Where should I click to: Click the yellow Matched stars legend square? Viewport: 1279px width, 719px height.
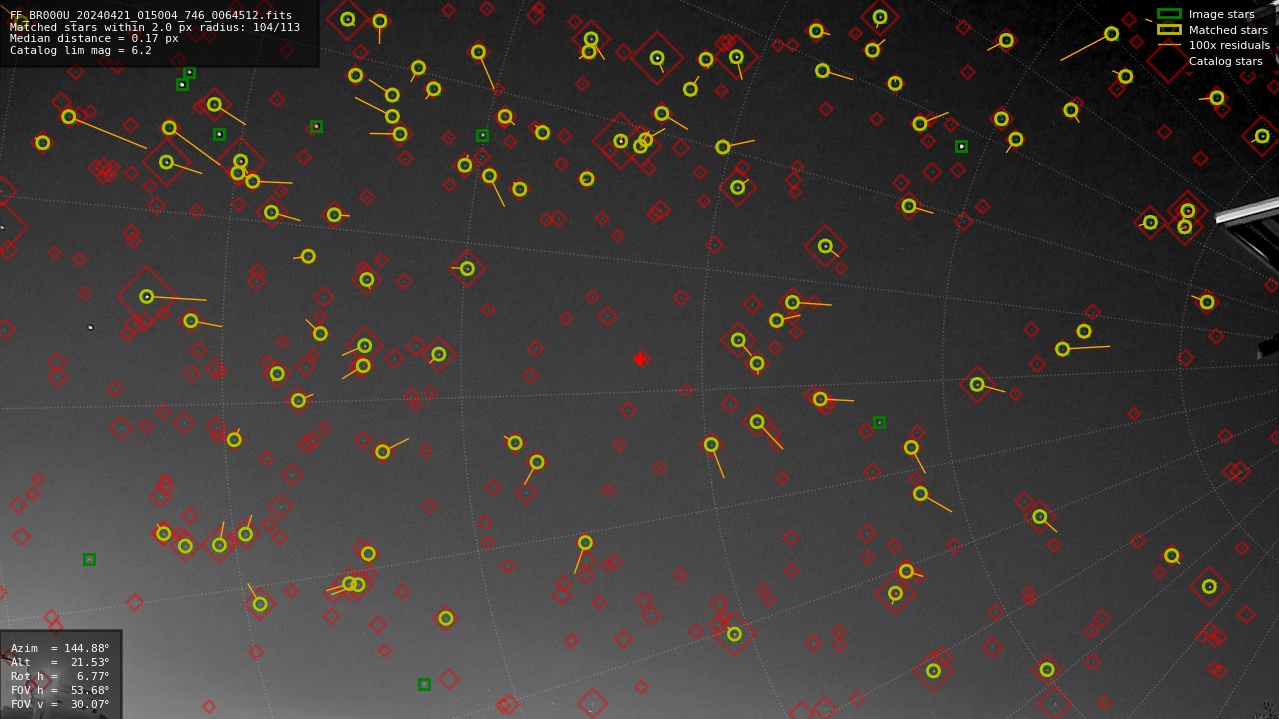click(x=1169, y=29)
